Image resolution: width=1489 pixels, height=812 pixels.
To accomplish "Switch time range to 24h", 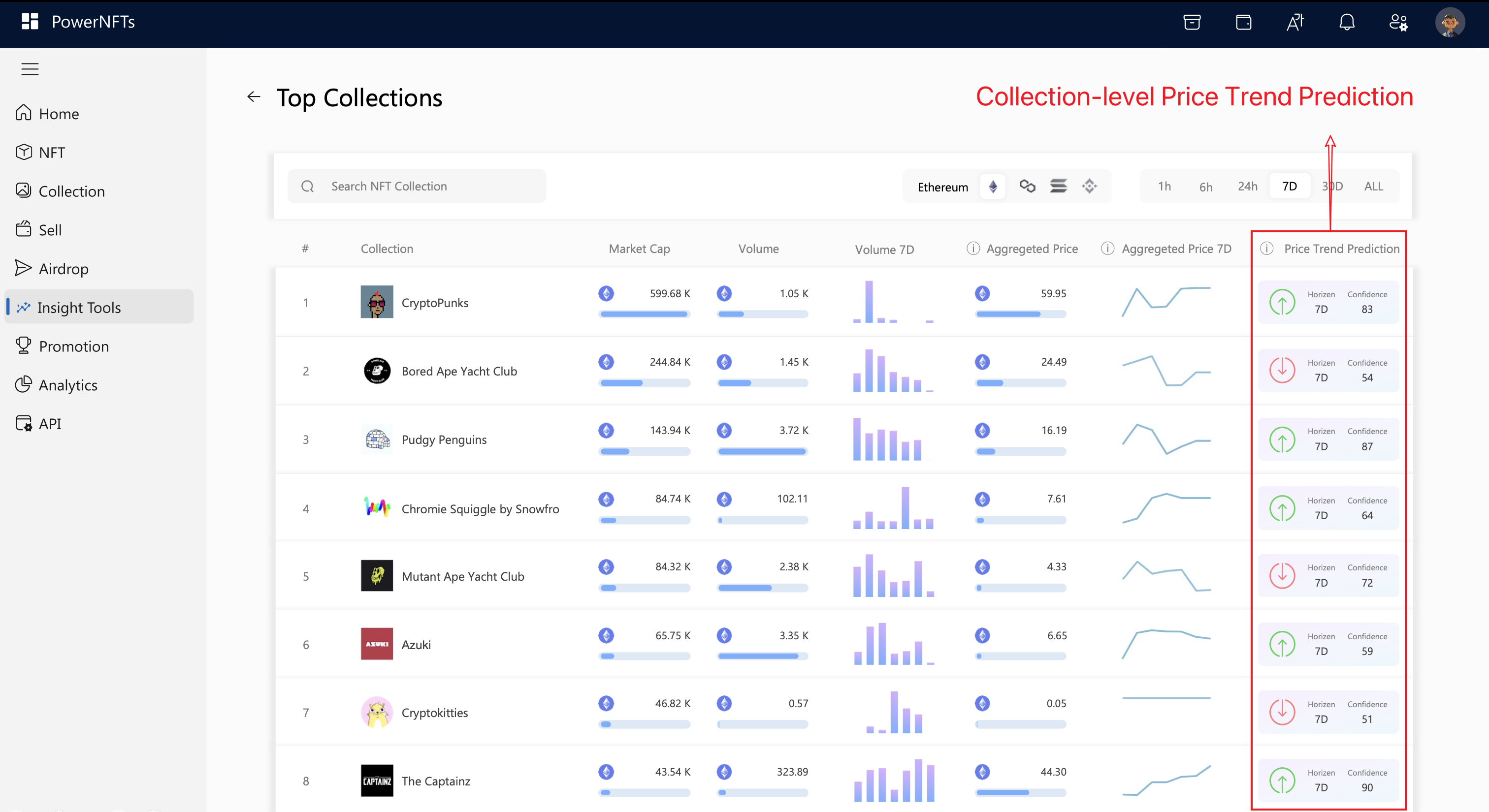I will click(x=1247, y=186).
